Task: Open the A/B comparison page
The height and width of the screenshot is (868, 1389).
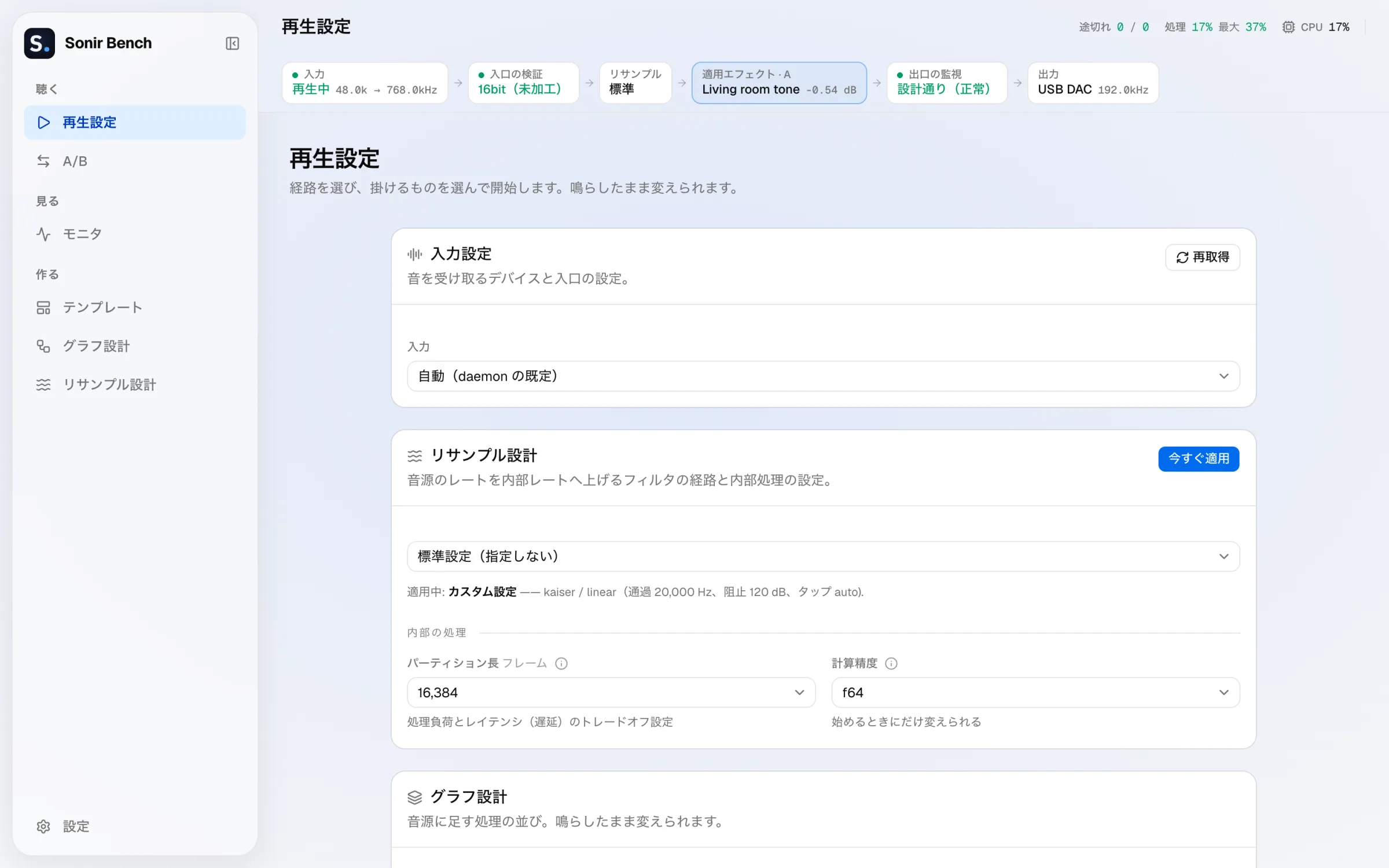Action: pyautogui.click(x=135, y=161)
